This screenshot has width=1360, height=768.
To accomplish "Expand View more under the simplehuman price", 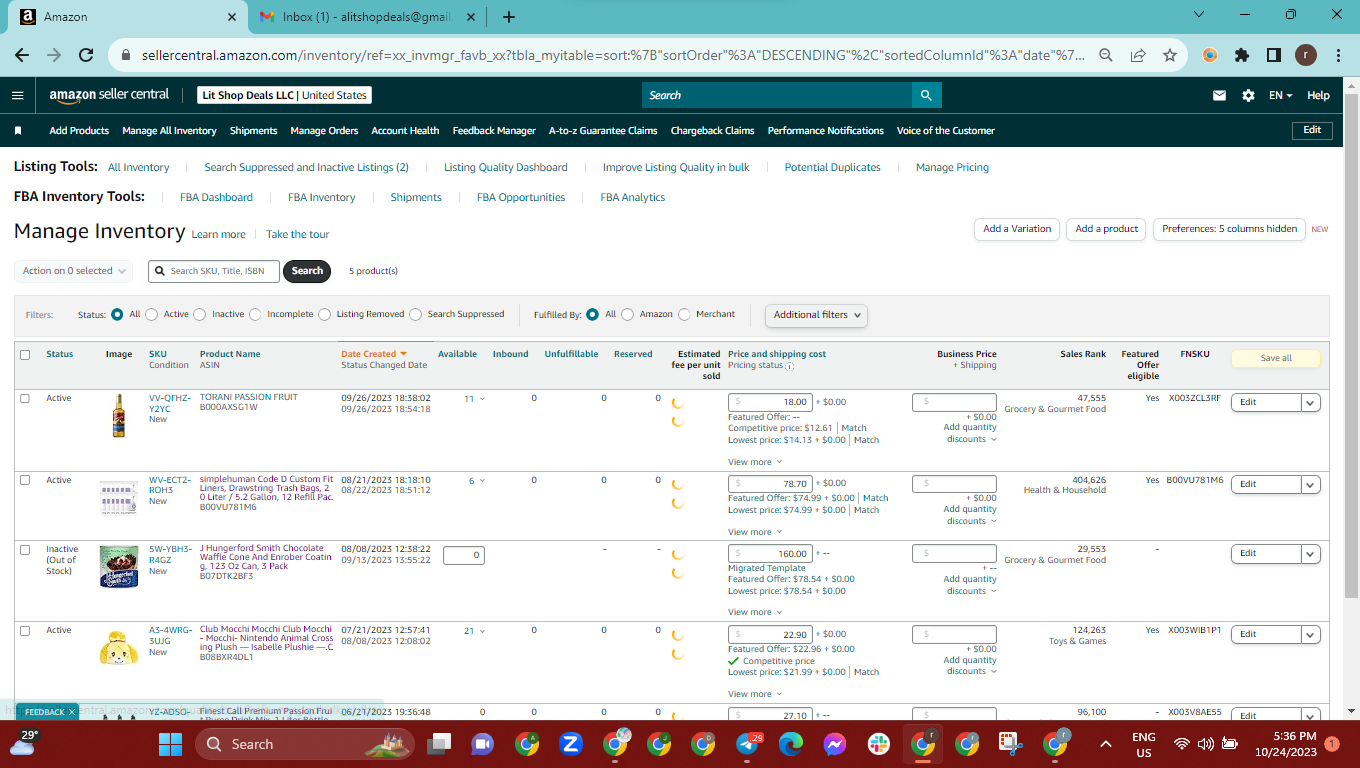I will [x=754, y=533].
